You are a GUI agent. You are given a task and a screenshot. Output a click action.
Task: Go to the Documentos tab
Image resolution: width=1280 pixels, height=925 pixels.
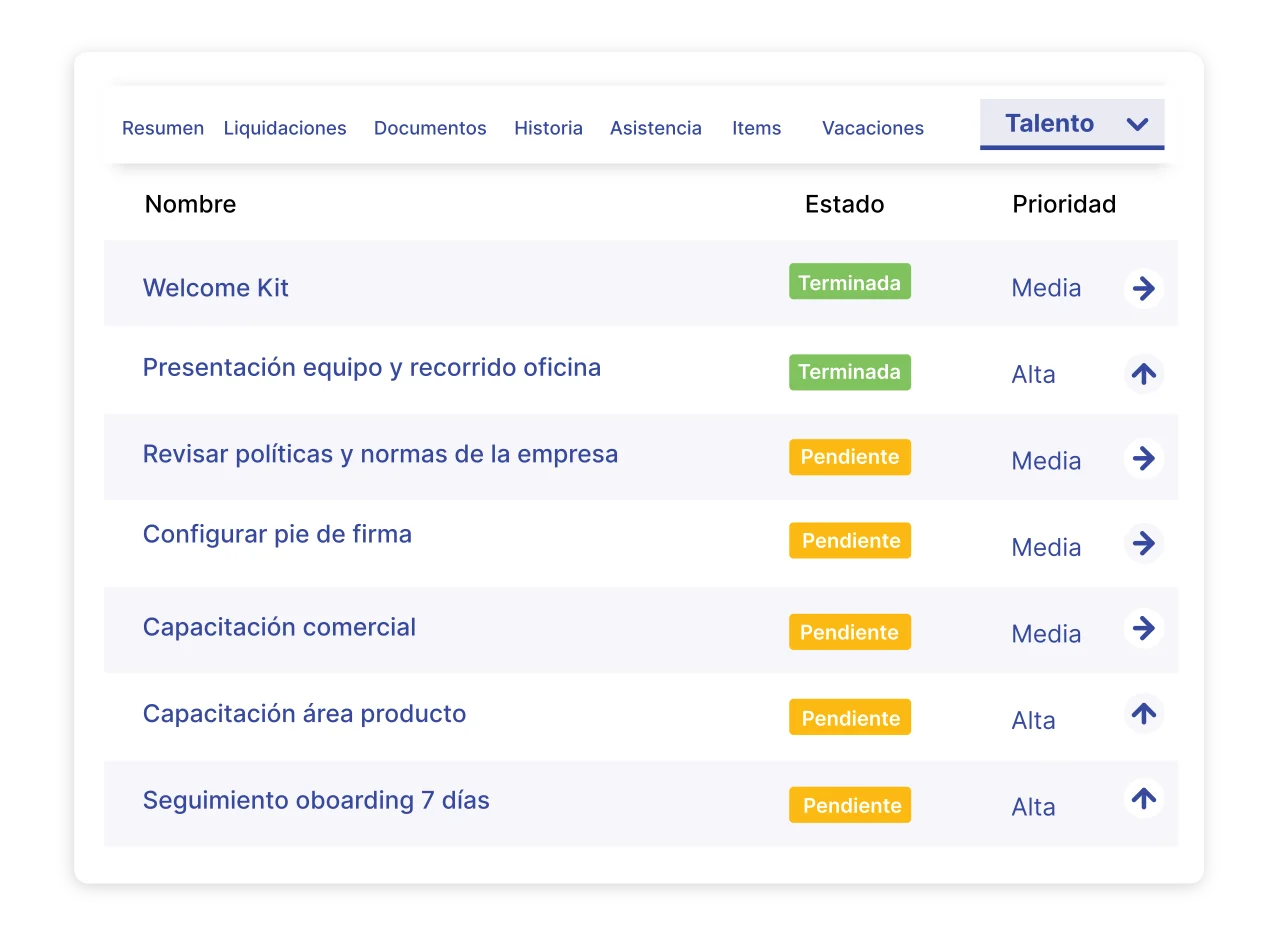(x=430, y=128)
